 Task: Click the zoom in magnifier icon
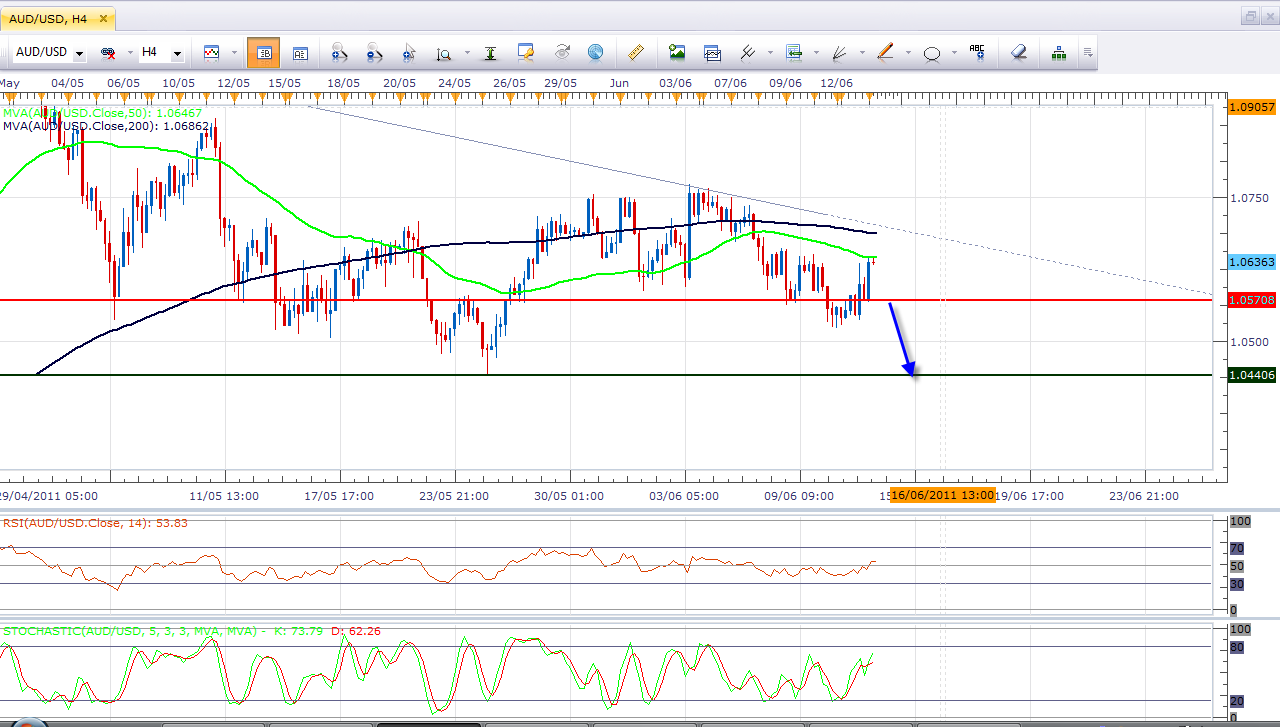click(x=338, y=53)
